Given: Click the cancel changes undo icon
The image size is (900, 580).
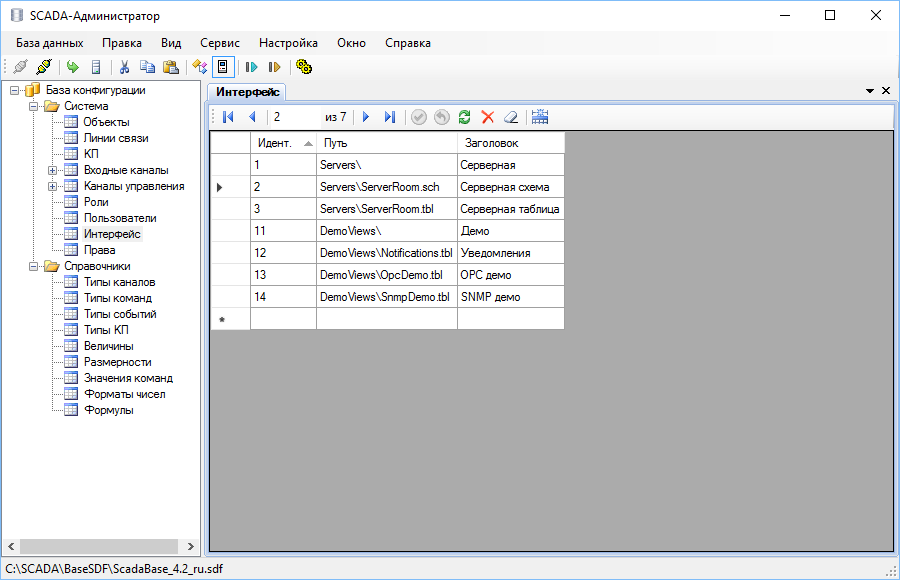Looking at the screenshot, I should click(441, 117).
